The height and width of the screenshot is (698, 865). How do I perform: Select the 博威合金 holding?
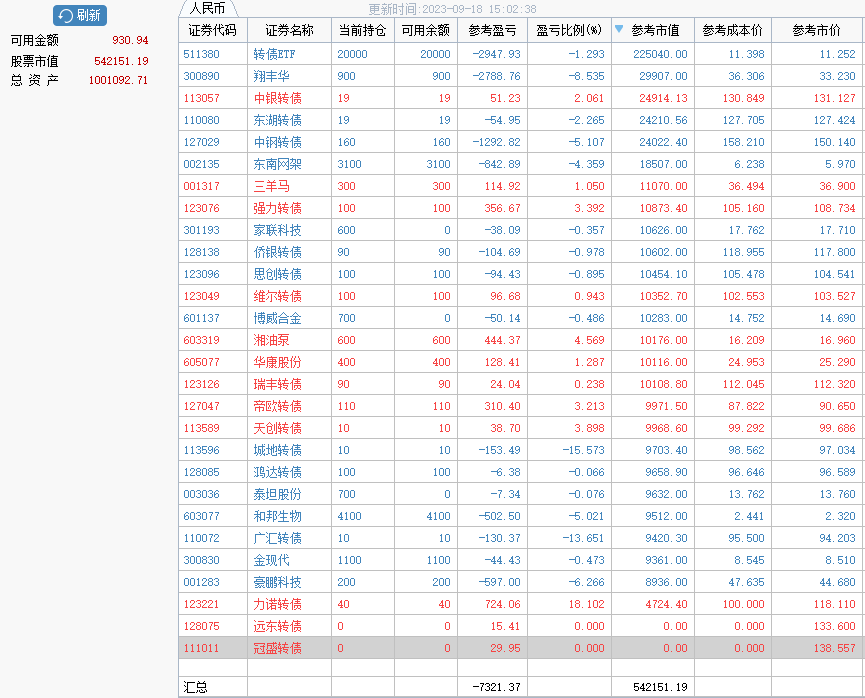pyautogui.click(x=277, y=318)
